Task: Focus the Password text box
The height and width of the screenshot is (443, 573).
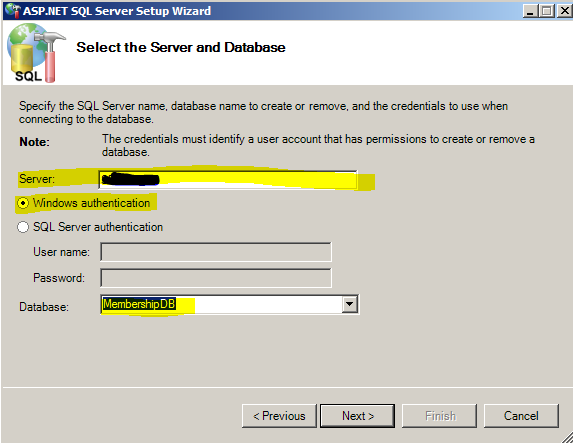Action: [x=216, y=278]
